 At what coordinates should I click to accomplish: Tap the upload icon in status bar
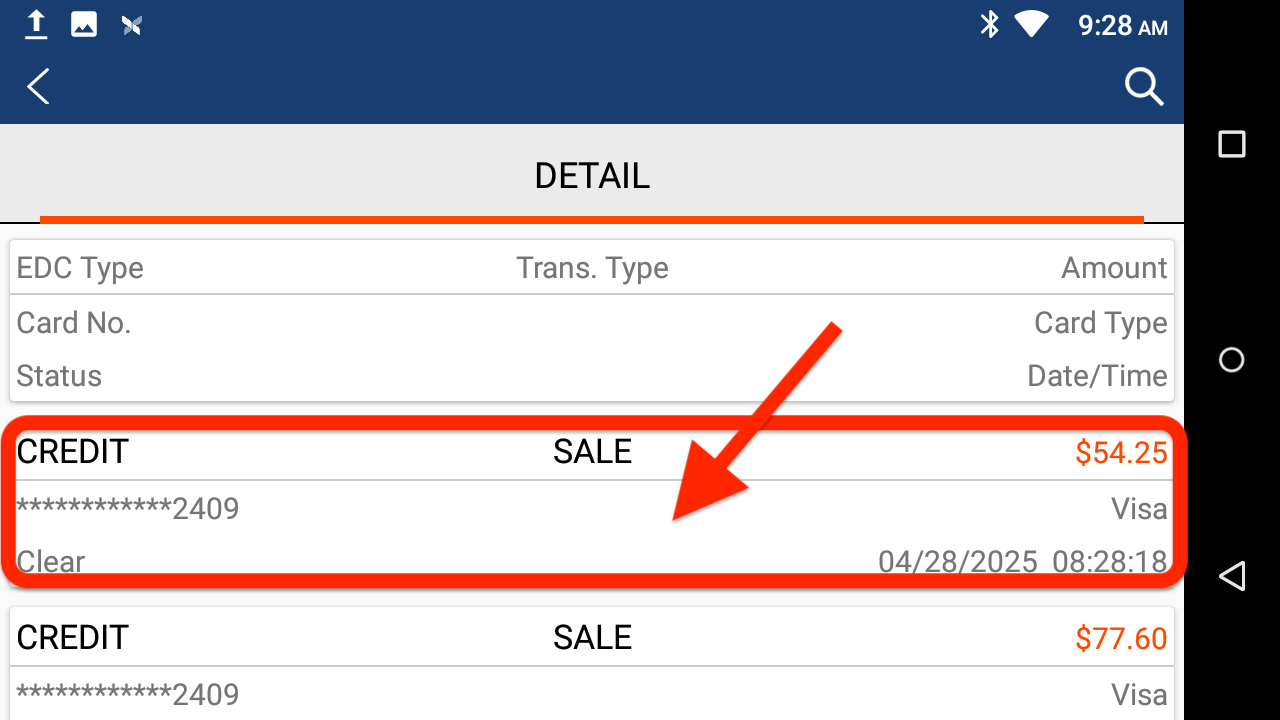pyautogui.click(x=36, y=25)
